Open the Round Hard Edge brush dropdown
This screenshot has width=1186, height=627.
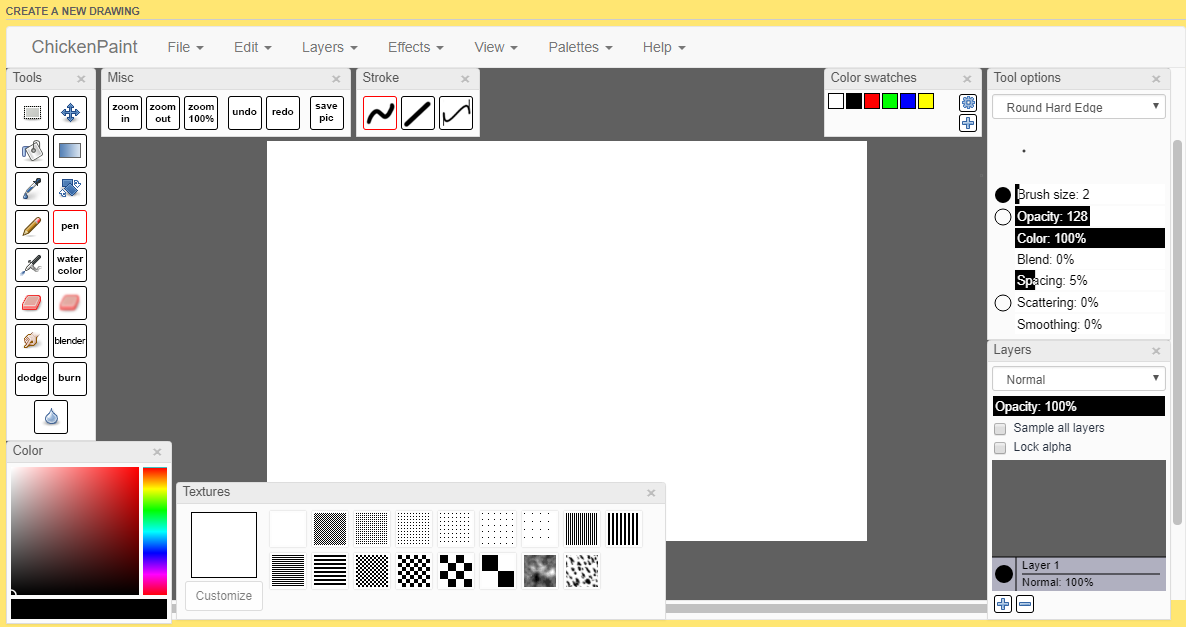(1078, 107)
